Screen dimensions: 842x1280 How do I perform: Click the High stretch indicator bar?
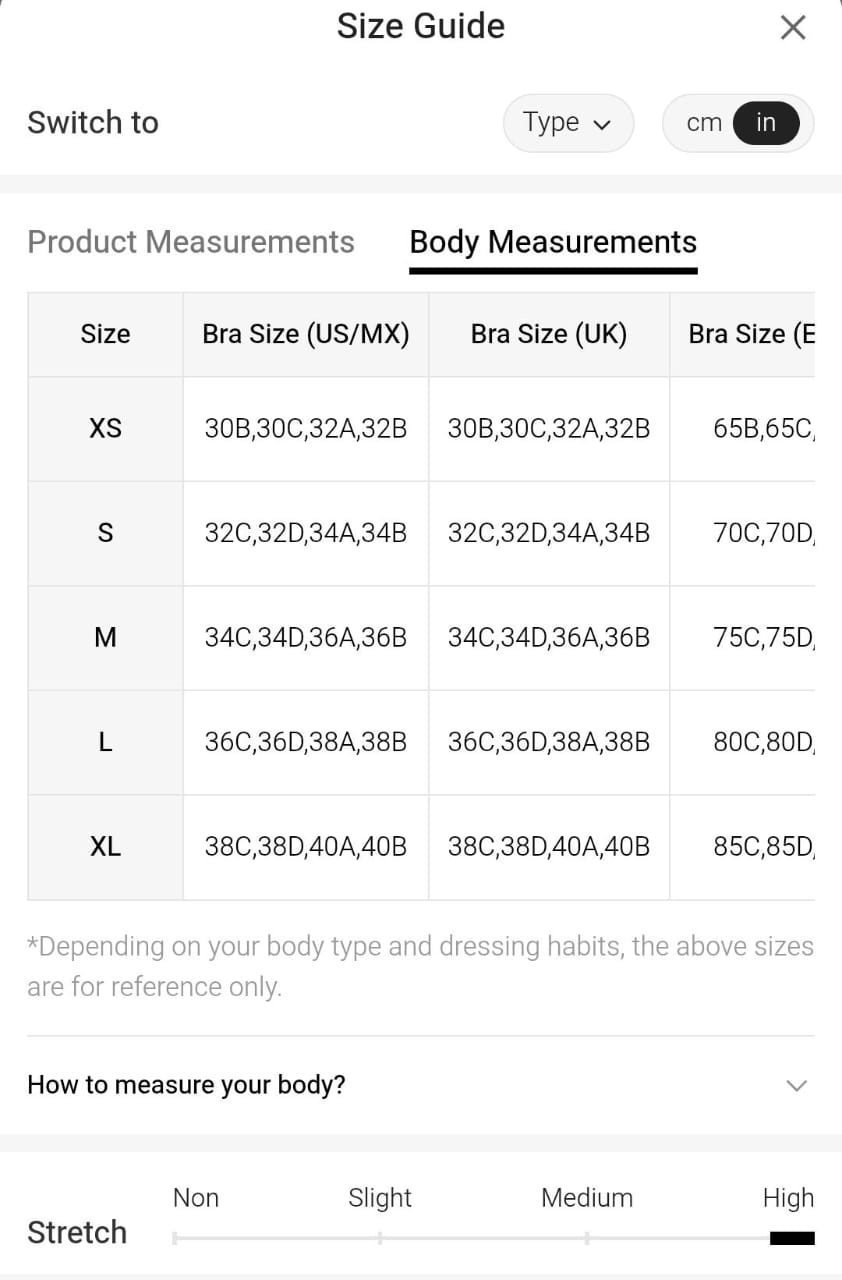click(x=792, y=1238)
